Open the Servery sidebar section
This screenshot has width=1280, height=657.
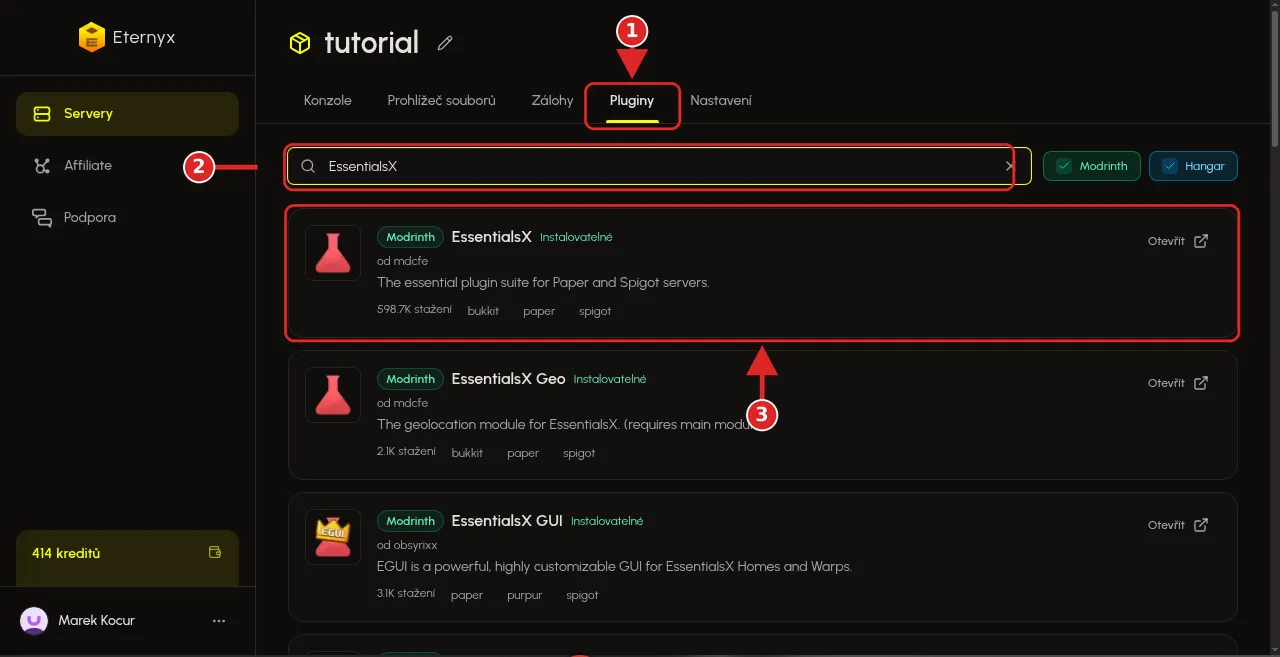coord(127,113)
